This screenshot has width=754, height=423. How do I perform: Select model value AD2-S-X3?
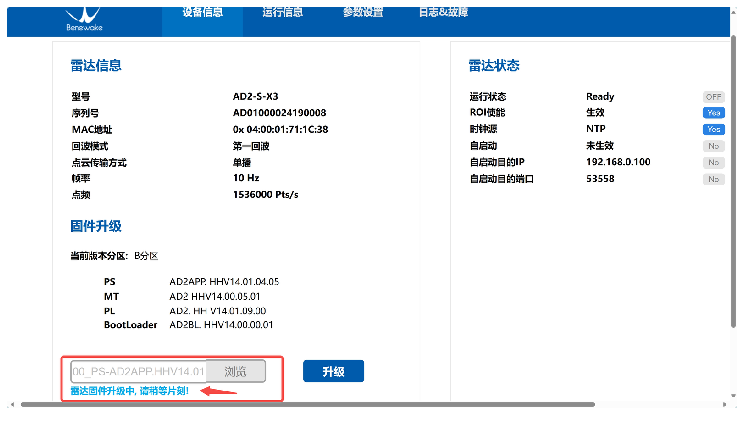(x=255, y=97)
